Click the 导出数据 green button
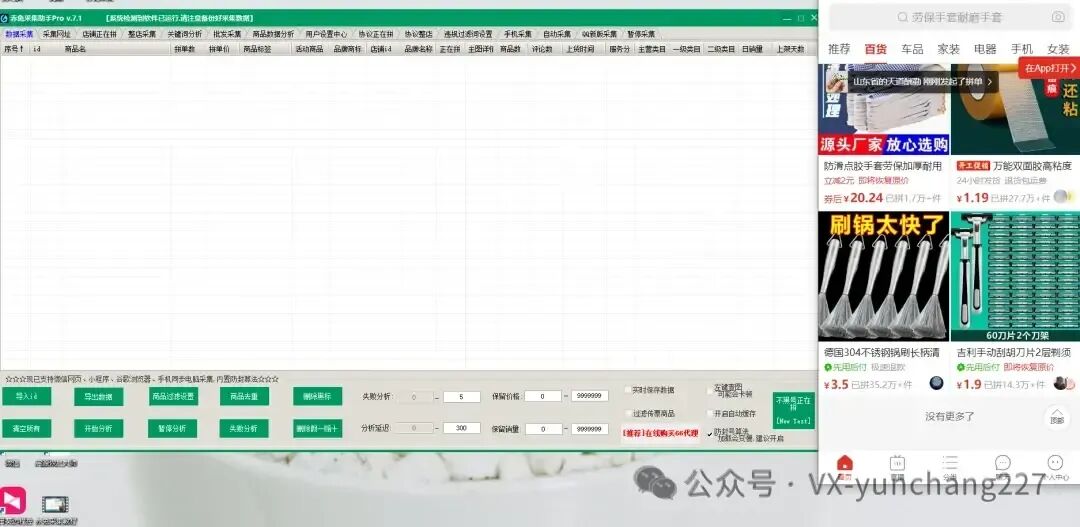 pos(98,396)
